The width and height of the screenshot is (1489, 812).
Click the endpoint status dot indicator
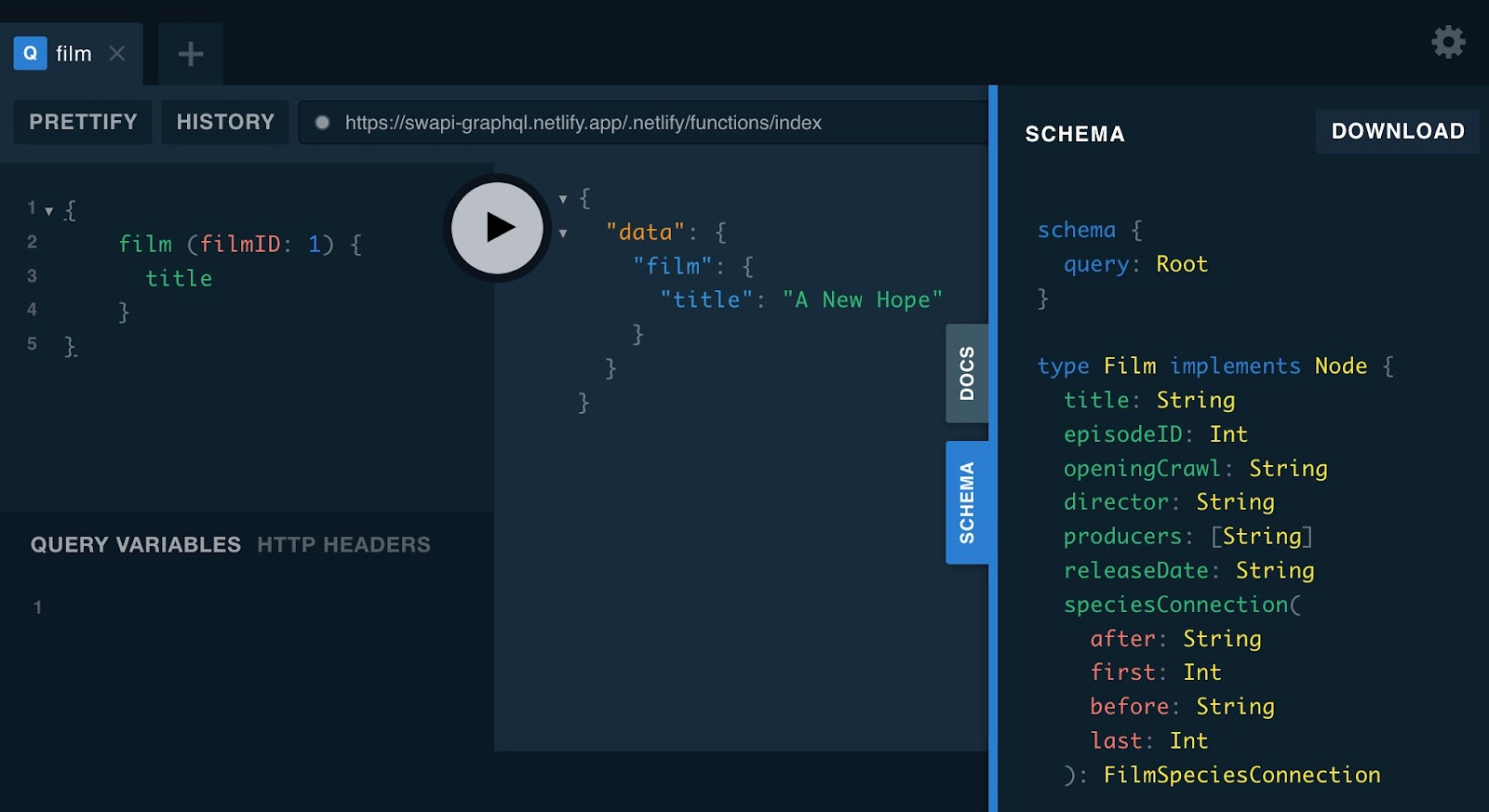322,123
